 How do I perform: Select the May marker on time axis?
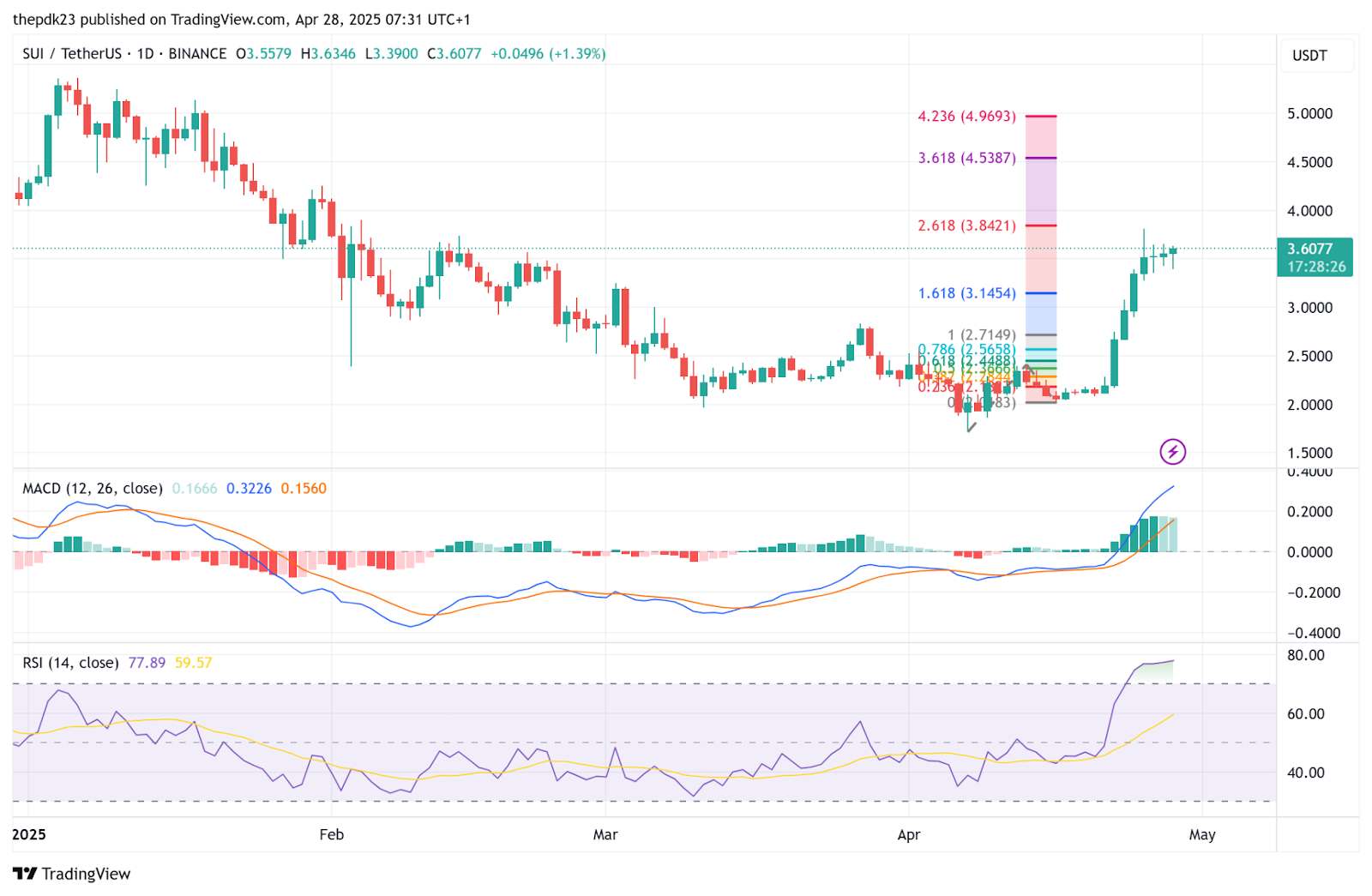pyautogui.click(x=1202, y=834)
